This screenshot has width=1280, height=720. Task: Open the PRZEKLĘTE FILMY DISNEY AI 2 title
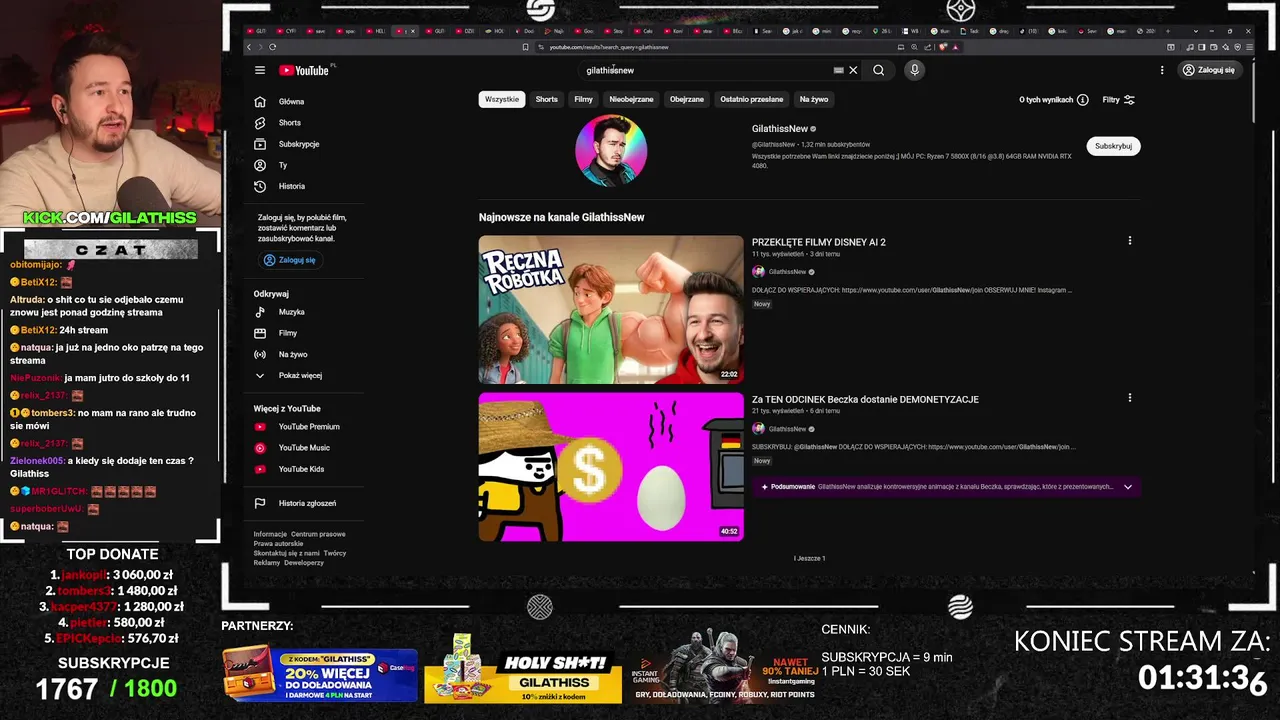click(819, 242)
